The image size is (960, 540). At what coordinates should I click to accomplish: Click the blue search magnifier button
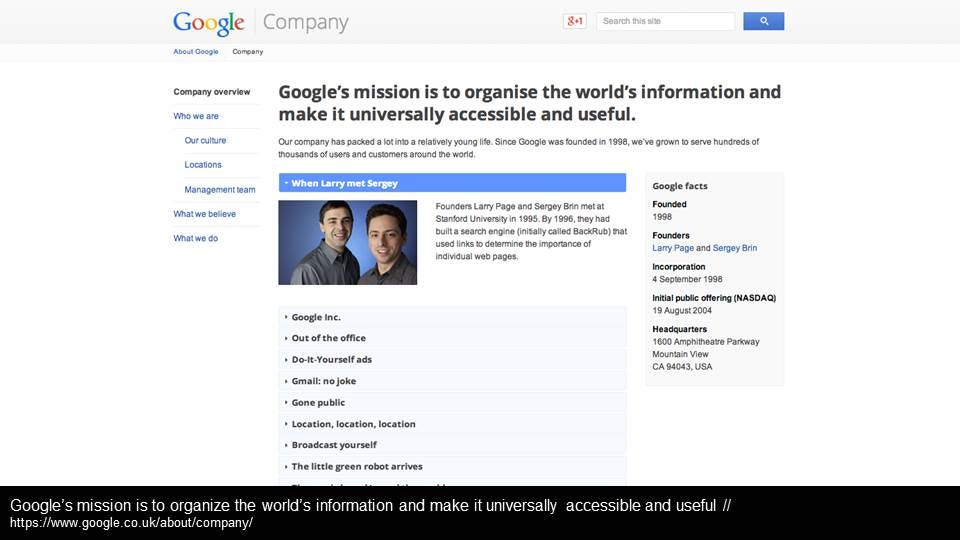click(x=763, y=21)
